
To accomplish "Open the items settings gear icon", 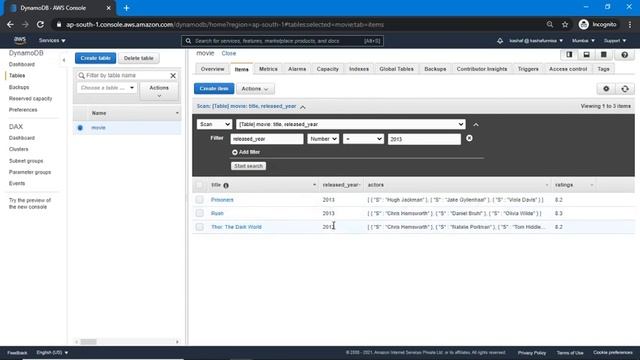I will pos(606,89).
